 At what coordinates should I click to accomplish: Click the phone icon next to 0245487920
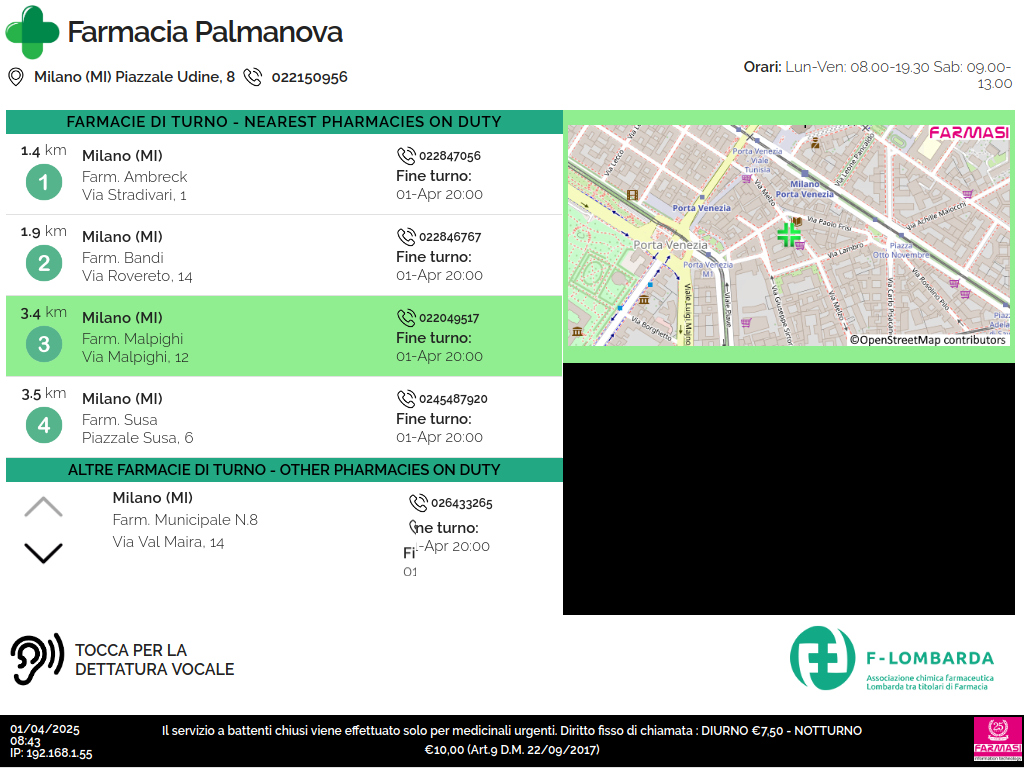click(x=406, y=399)
